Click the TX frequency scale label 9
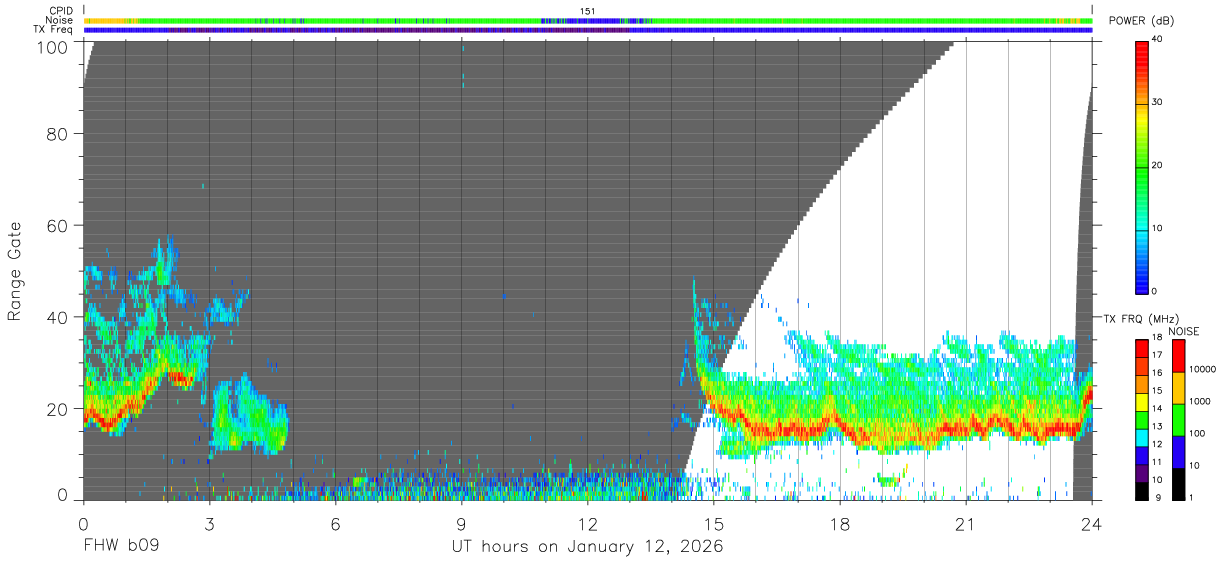 coord(1156,498)
